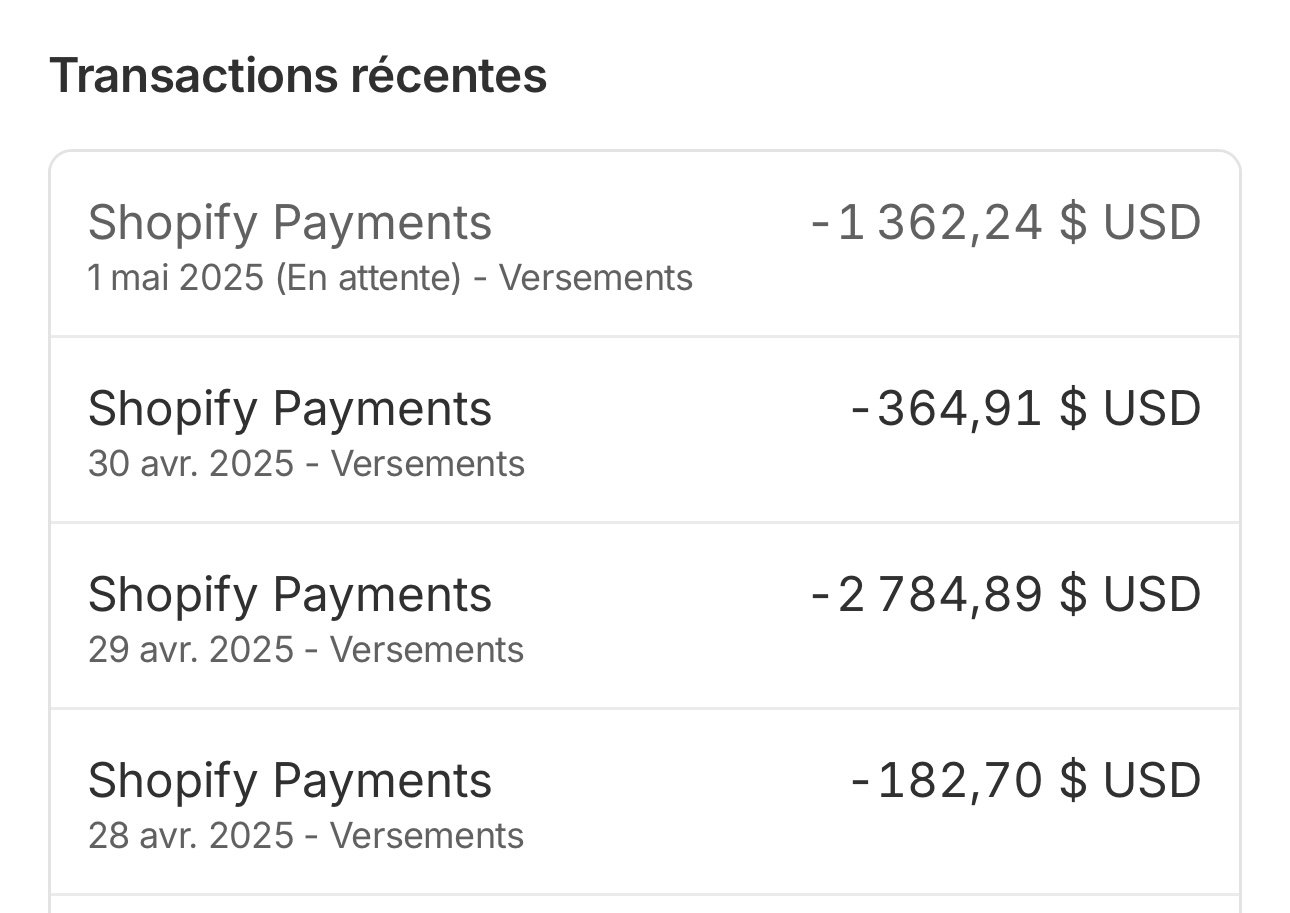
Task: Click the En attente status indicator
Action: 352,278
